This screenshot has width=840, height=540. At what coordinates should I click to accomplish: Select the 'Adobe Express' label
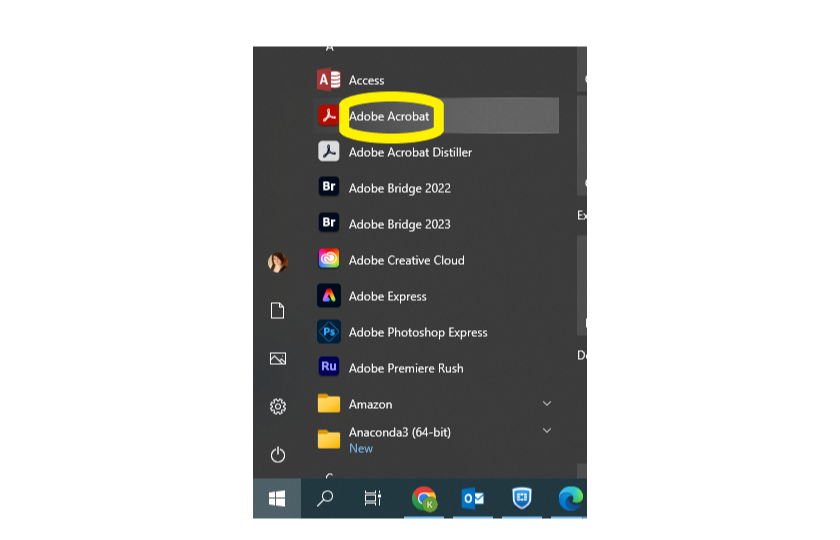pos(388,296)
